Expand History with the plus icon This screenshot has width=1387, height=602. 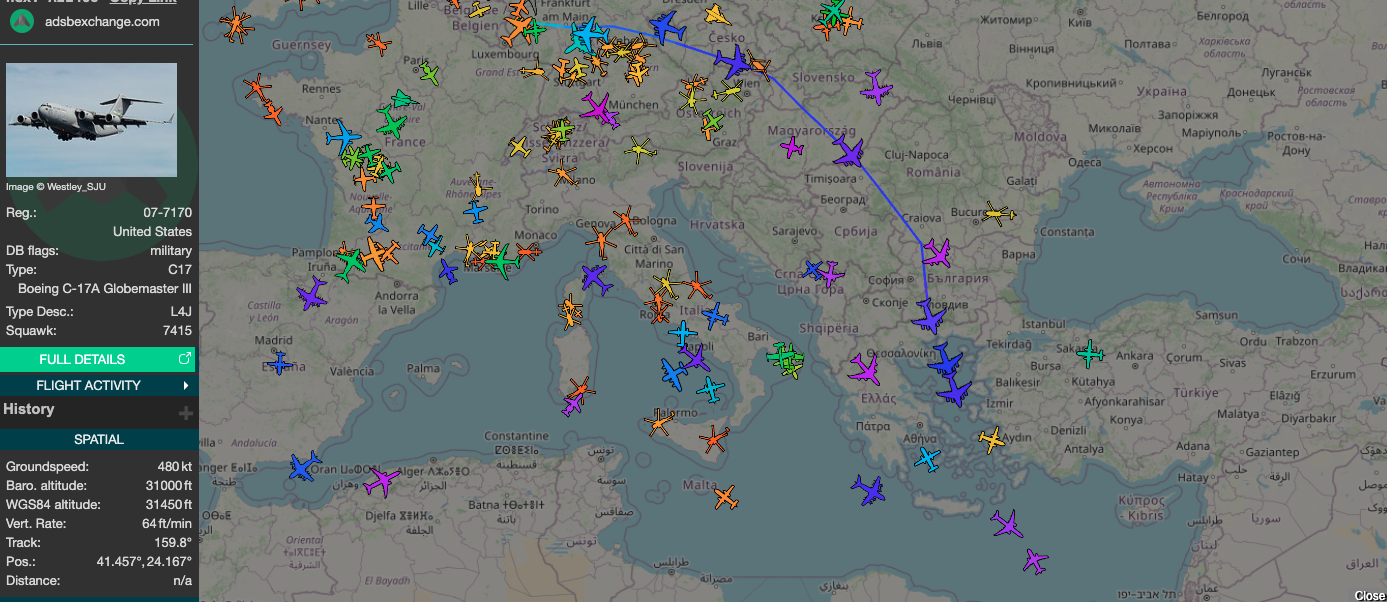[x=185, y=412]
